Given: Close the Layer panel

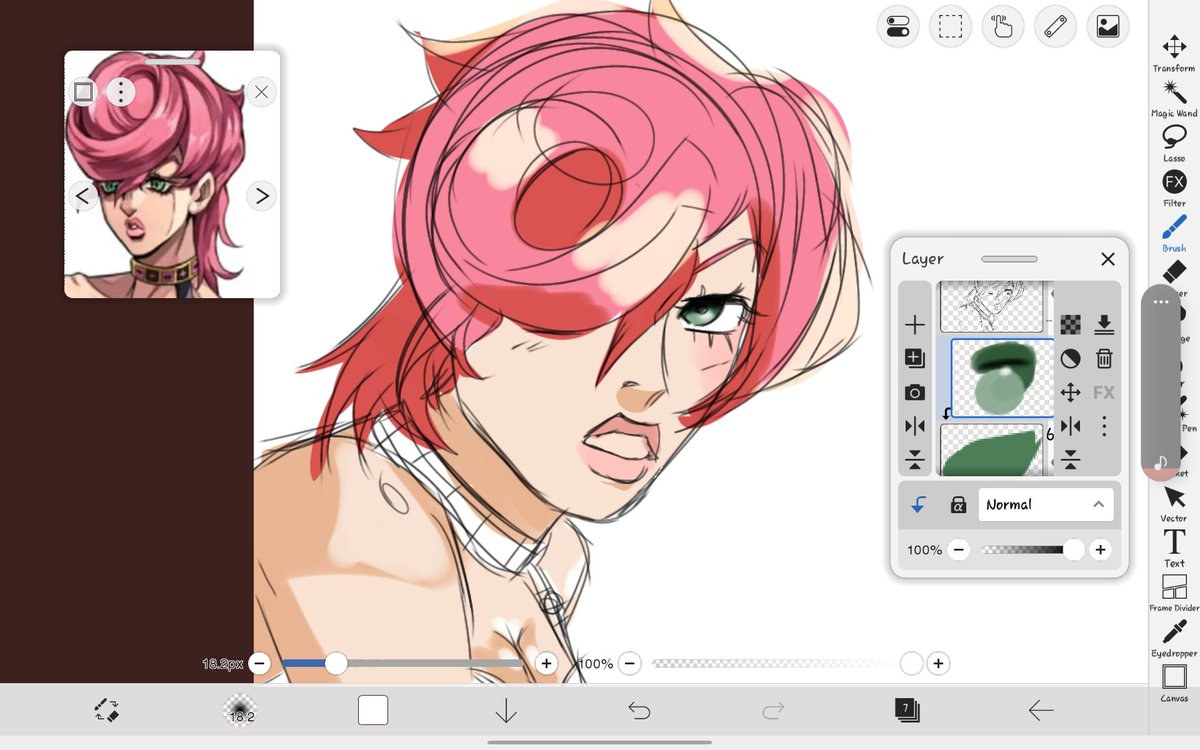Looking at the screenshot, I should [1108, 259].
